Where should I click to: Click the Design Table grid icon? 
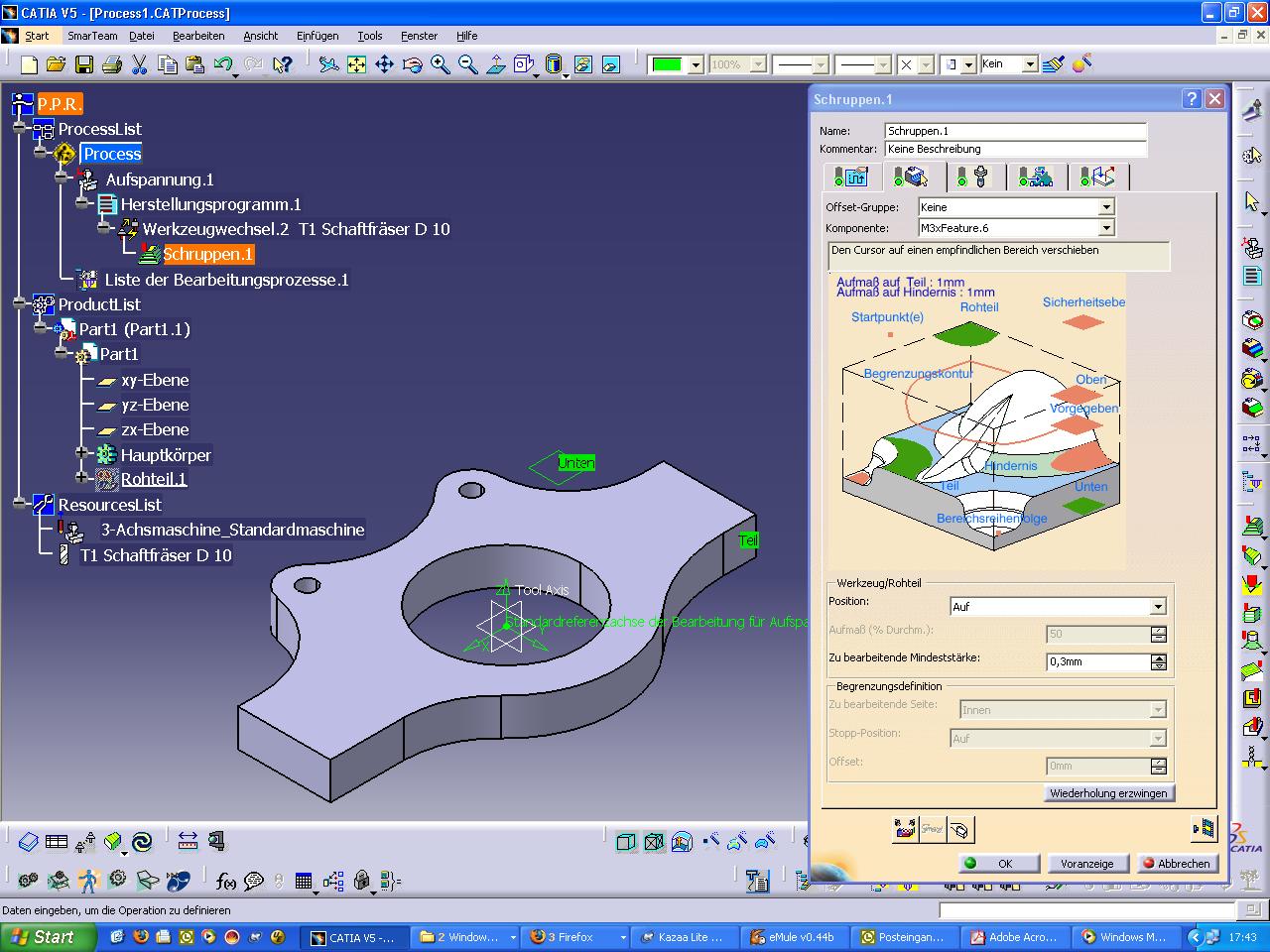pos(304,881)
